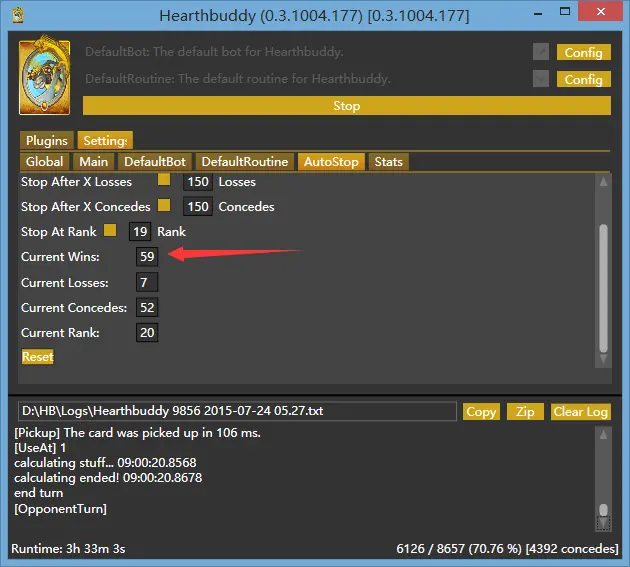630x567 pixels.
Task: Click the settings panel scrollbar thumb
Action: pyautogui.click(x=603, y=287)
